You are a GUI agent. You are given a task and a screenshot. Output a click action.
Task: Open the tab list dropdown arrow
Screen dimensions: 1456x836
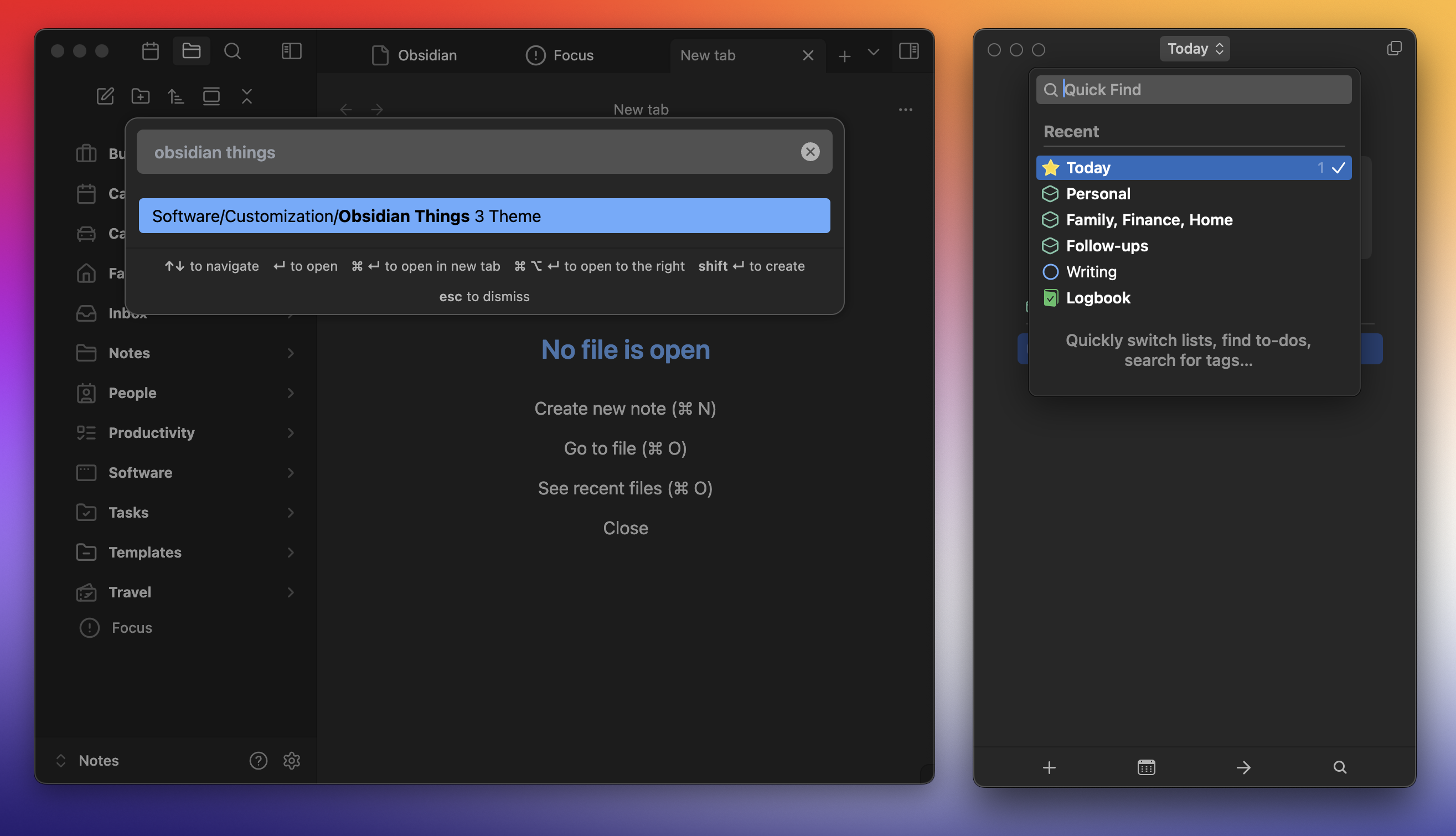873,52
